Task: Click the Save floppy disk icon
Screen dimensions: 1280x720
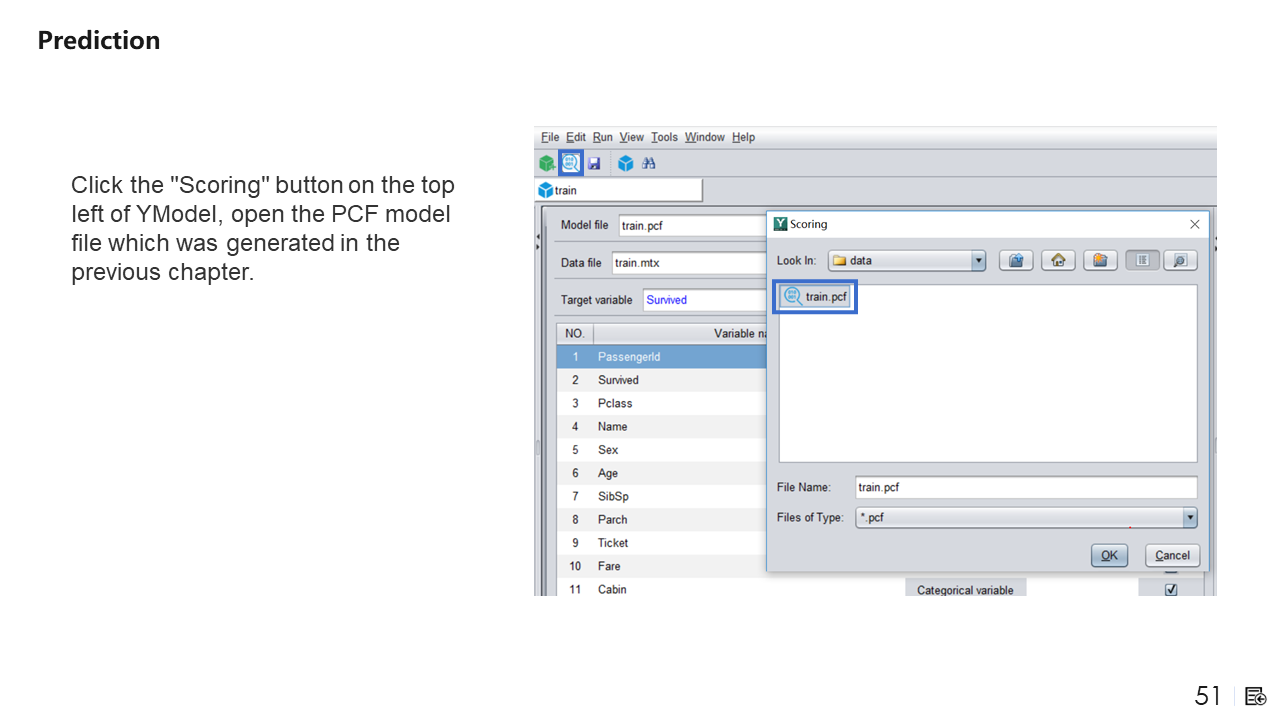Action: click(594, 163)
